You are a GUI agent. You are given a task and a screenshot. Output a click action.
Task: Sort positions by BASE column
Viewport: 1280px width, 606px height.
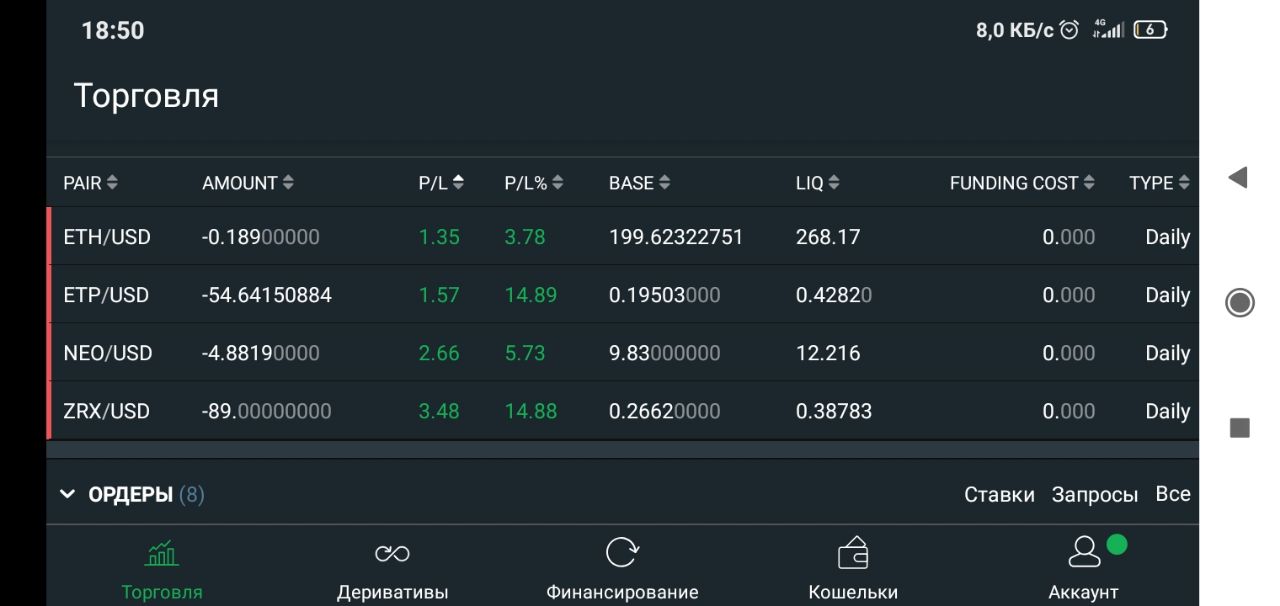639,183
